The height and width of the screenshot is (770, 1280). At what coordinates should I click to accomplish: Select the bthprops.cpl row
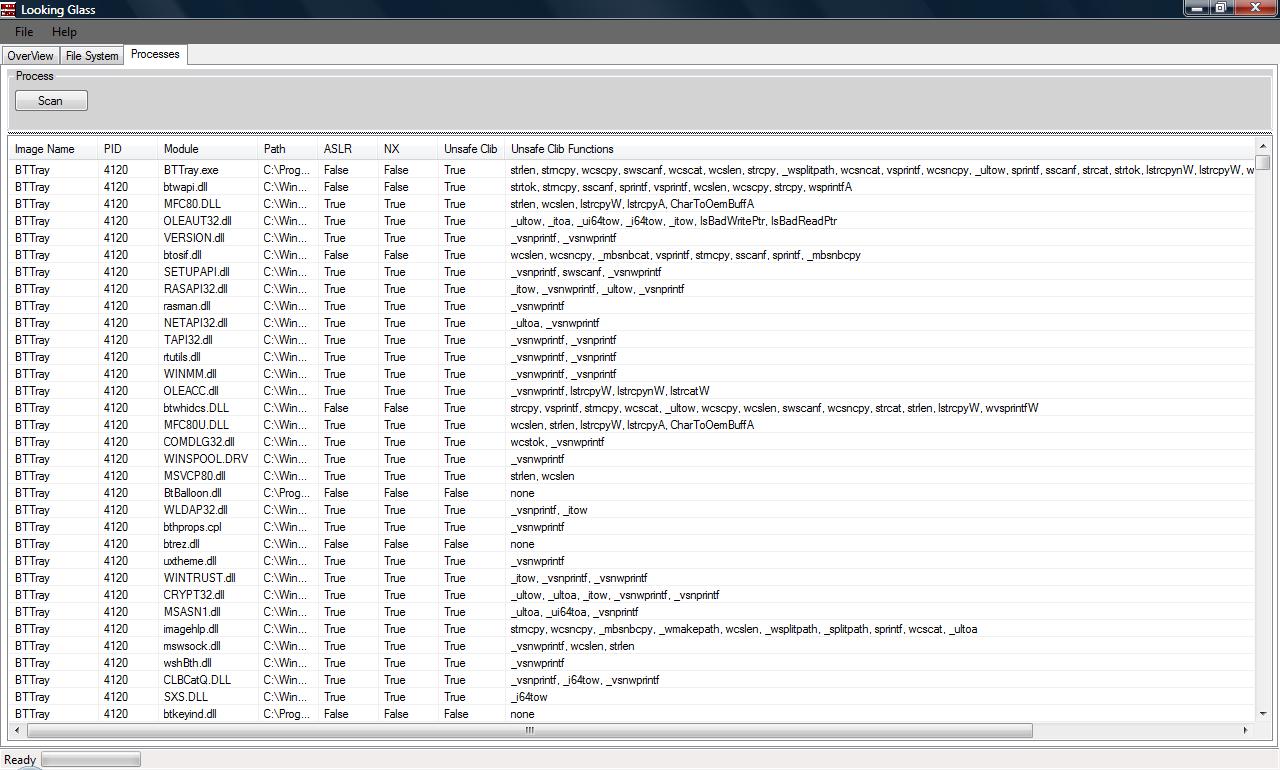pyautogui.click(x=632, y=527)
